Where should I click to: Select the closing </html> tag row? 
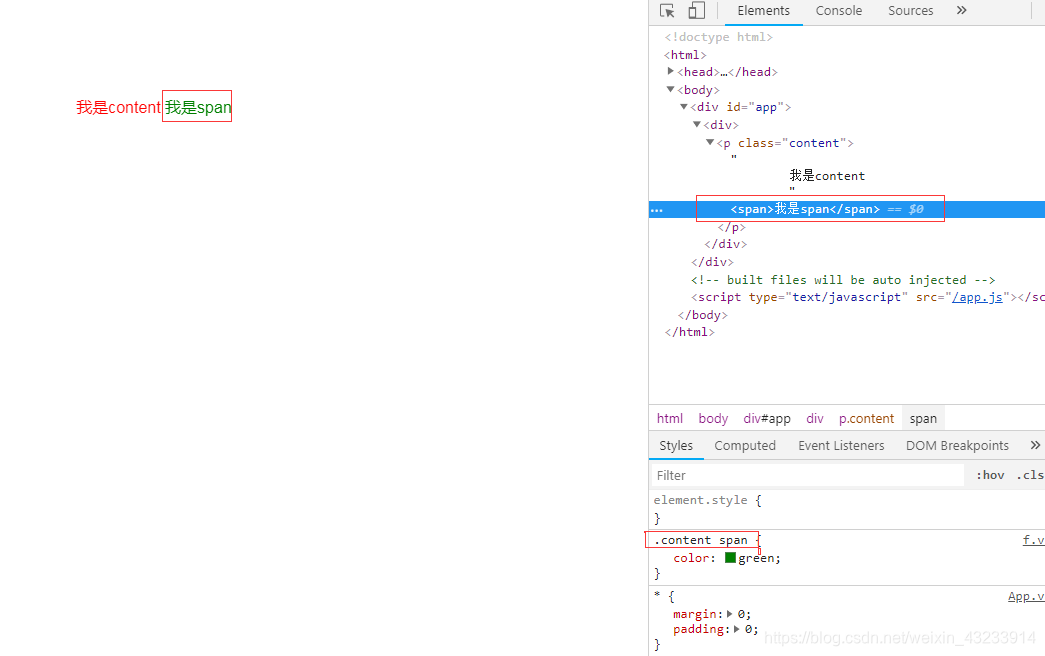(689, 332)
